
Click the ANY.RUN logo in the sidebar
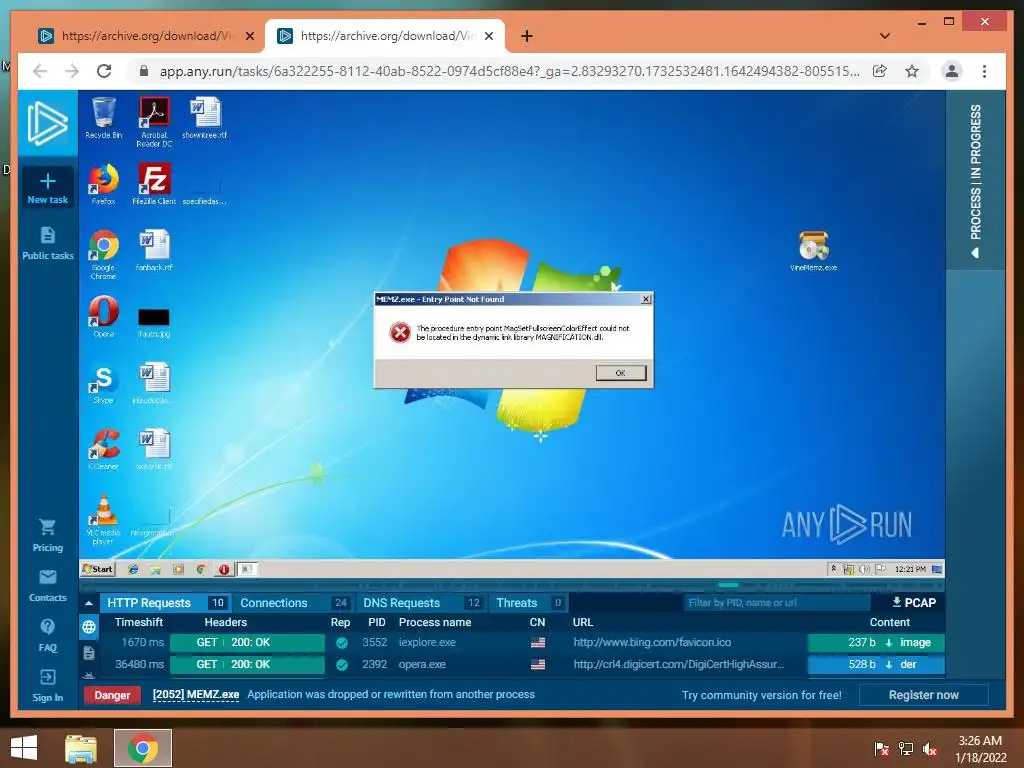pyautogui.click(x=47, y=123)
